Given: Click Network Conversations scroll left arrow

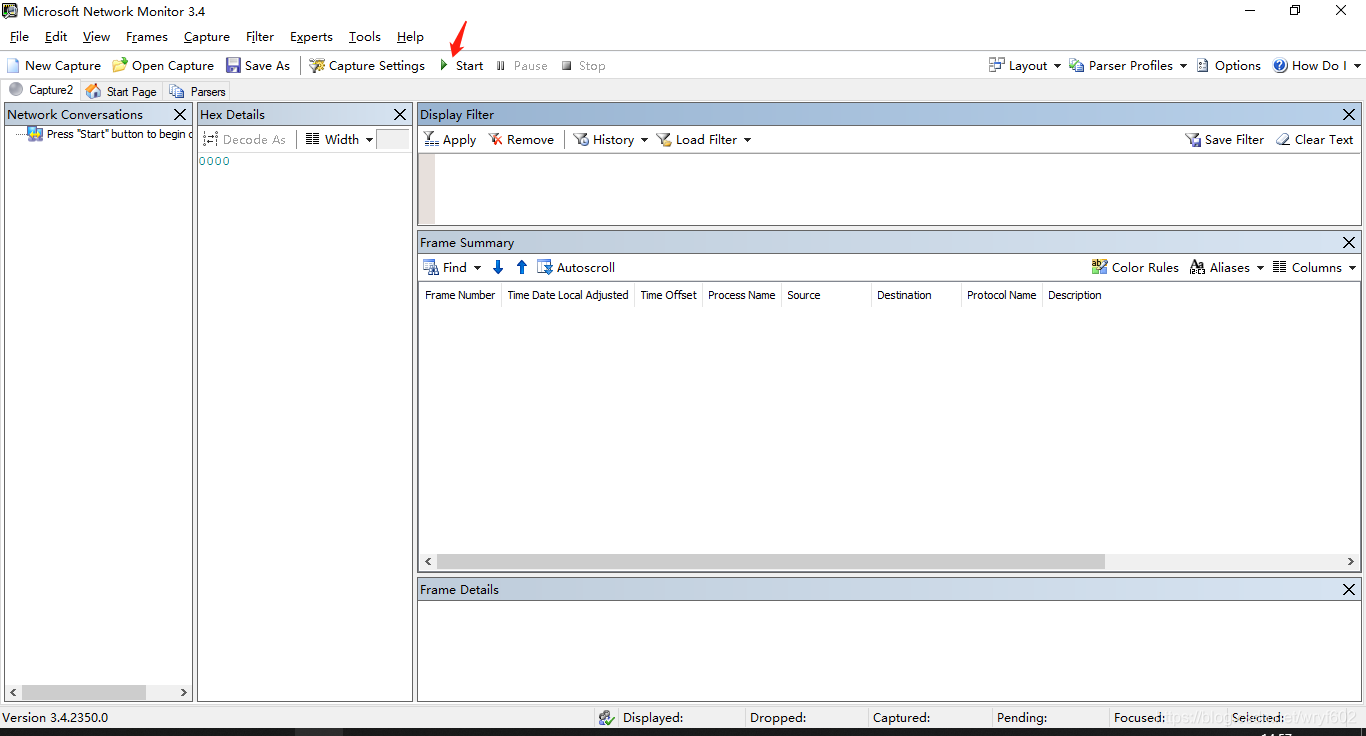Looking at the screenshot, I should coord(13,692).
